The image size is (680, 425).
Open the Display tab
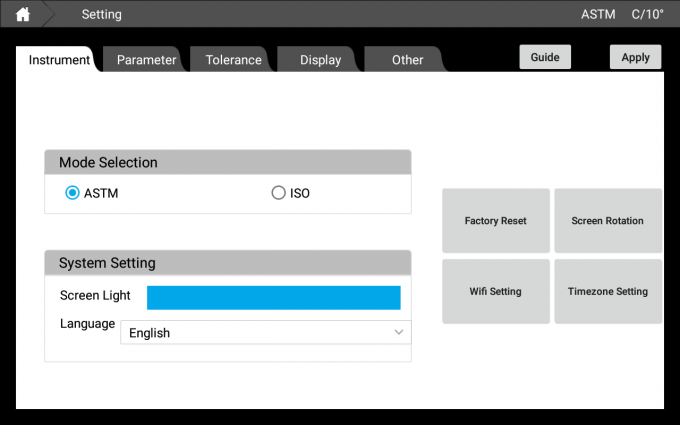click(320, 60)
